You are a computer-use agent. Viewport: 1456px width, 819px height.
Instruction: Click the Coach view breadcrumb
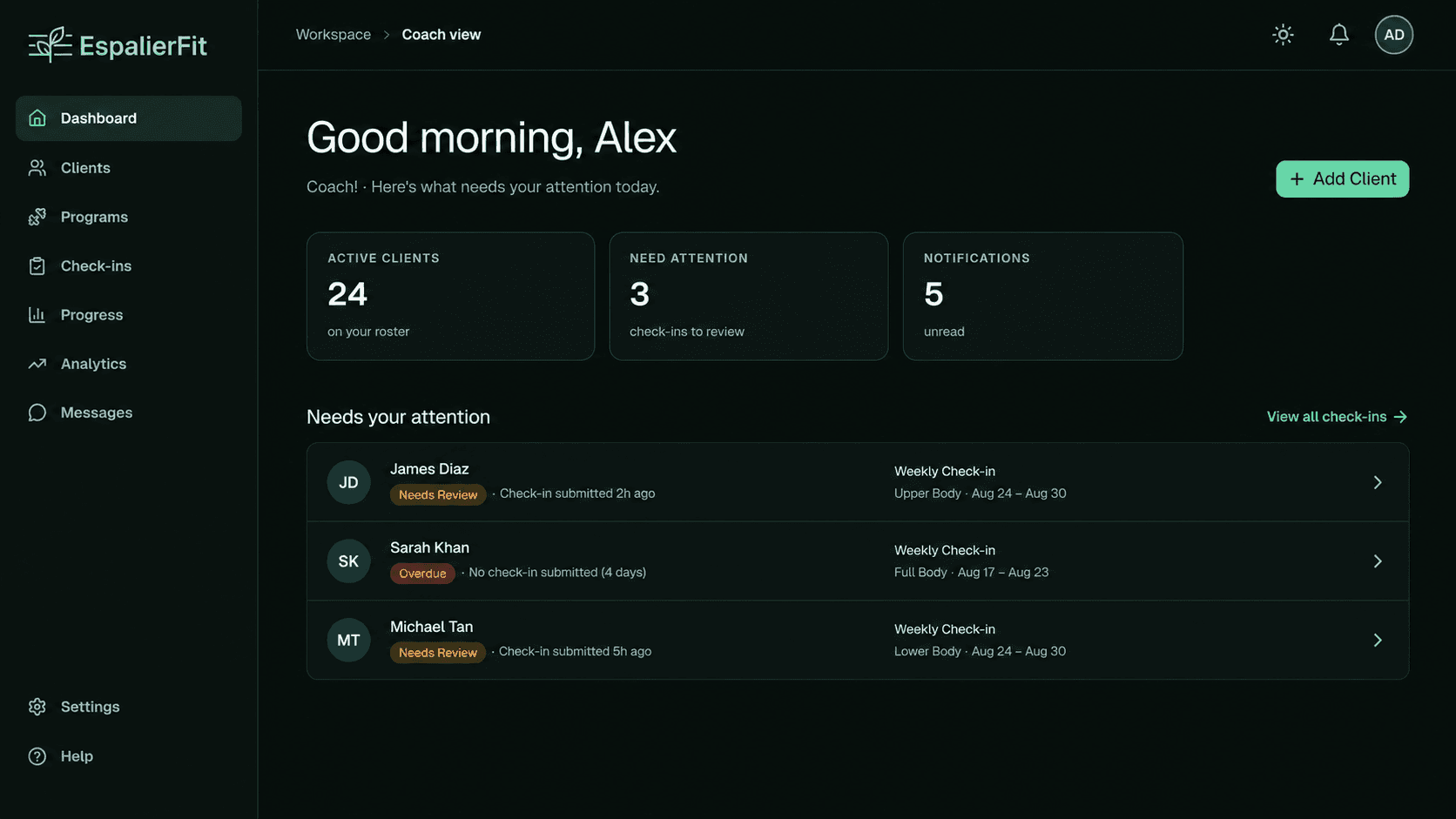(441, 35)
